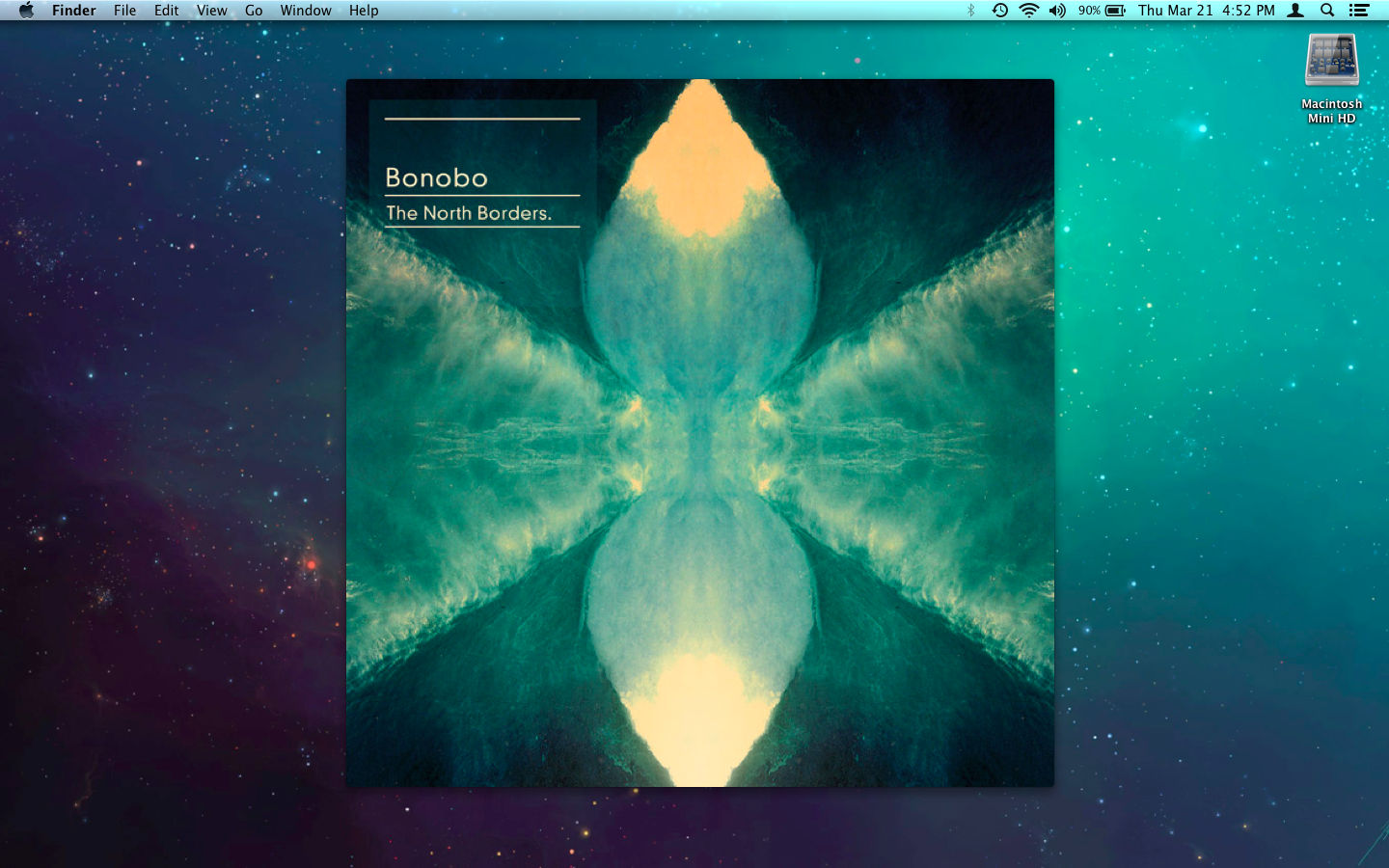Open Notification Center list icon
The image size is (1389, 868).
(x=1359, y=11)
